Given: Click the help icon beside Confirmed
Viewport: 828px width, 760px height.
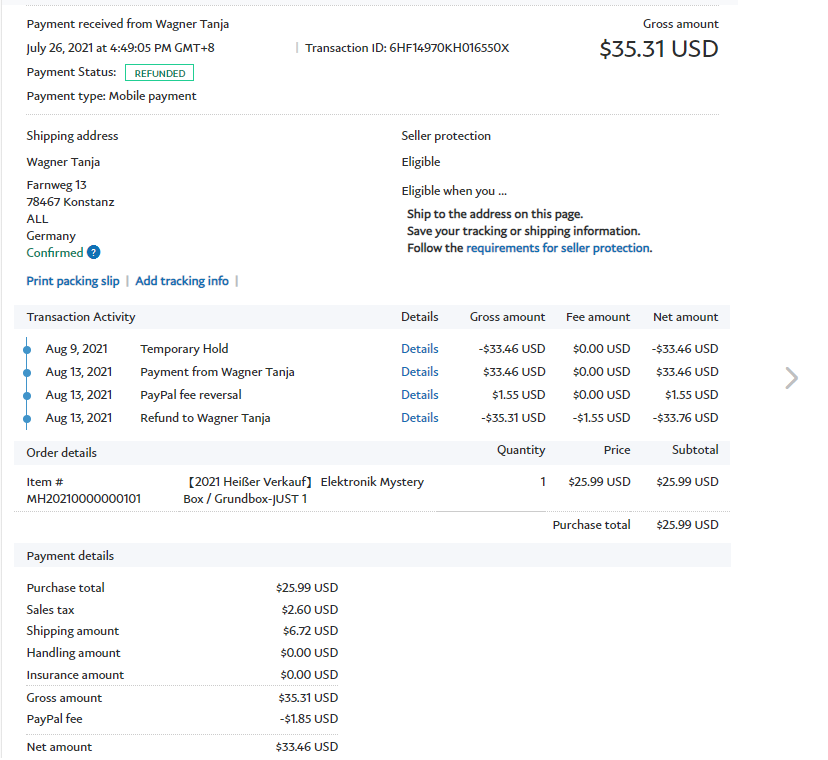Looking at the screenshot, I should point(94,253).
